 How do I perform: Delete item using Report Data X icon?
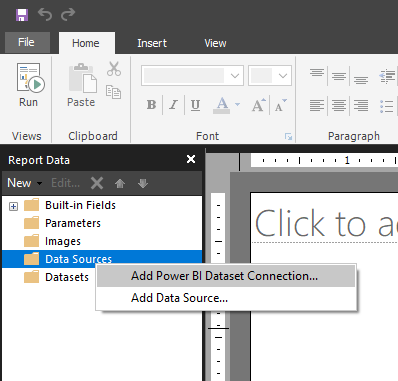(97, 183)
